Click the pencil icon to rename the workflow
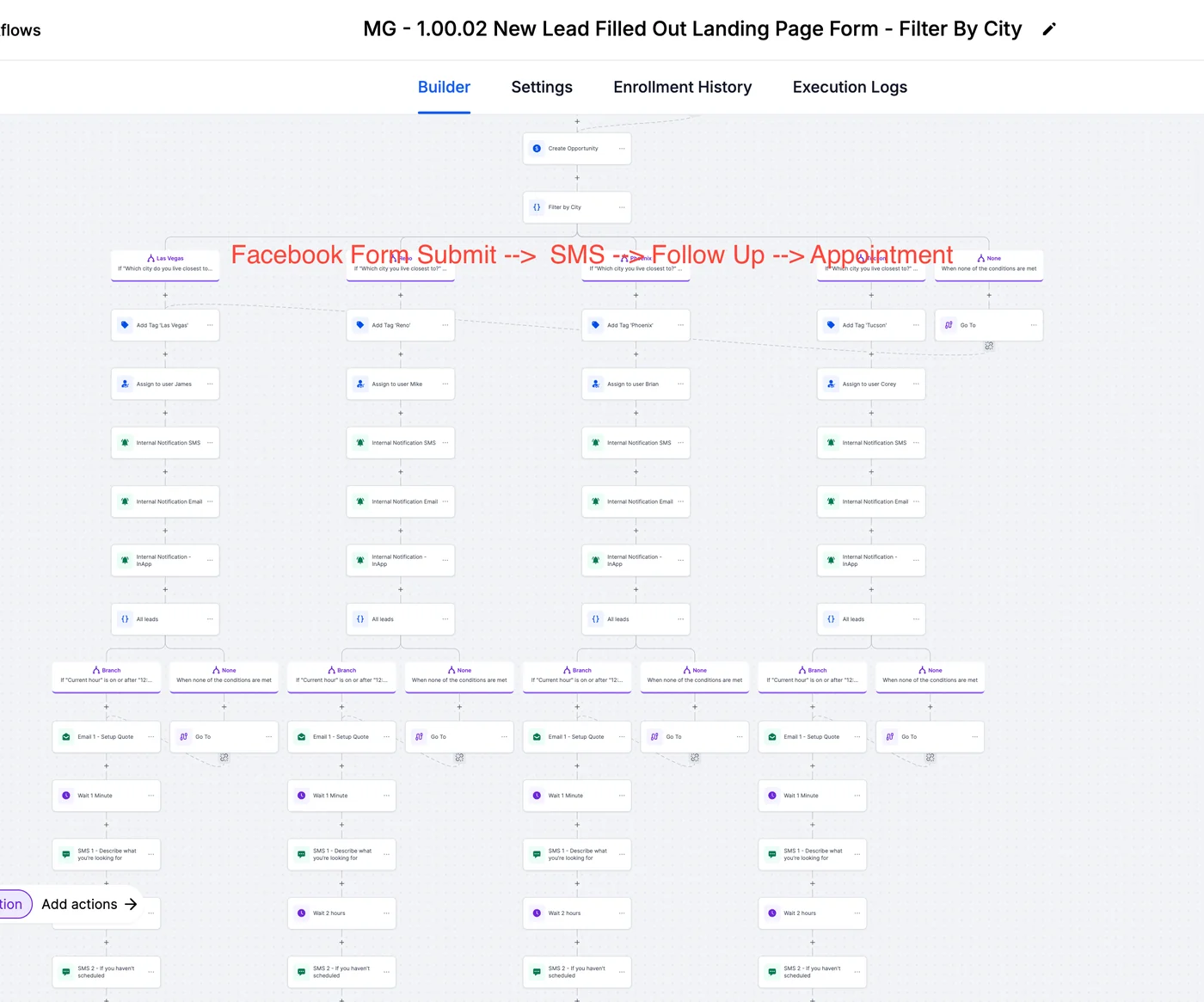Viewport: 1204px width, 1002px height. pyautogui.click(x=1049, y=28)
